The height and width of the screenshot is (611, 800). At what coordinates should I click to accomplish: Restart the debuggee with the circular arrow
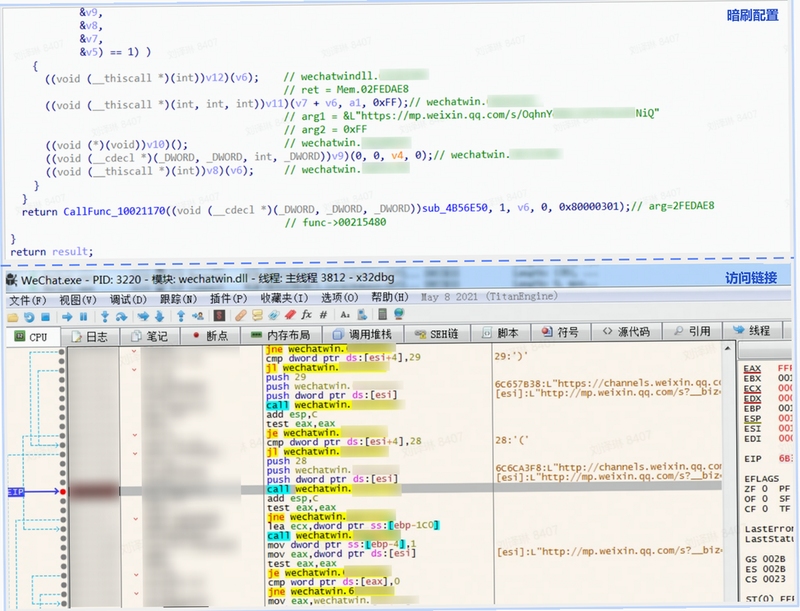click(29, 317)
